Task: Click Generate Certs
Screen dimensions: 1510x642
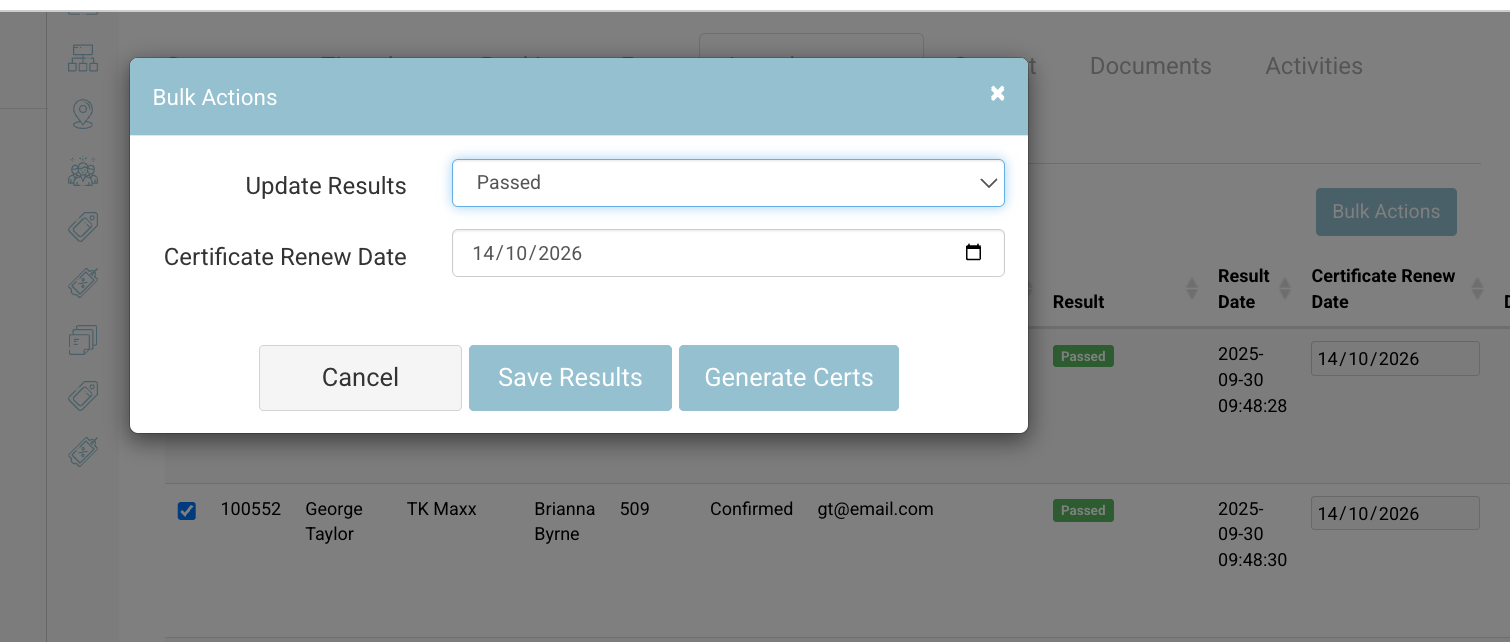Action: click(788, 377)
